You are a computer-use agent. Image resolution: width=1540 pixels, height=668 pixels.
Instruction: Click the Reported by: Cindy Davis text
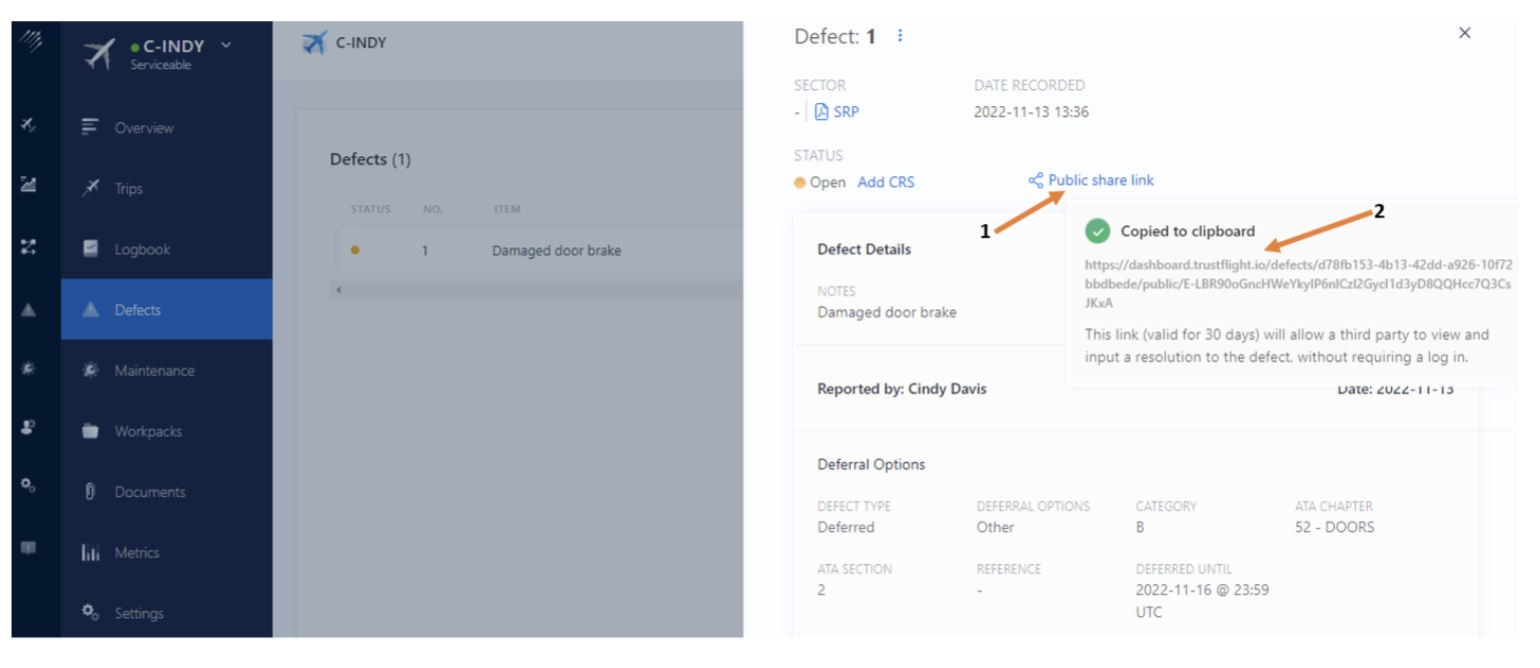(x=902, y=388)
